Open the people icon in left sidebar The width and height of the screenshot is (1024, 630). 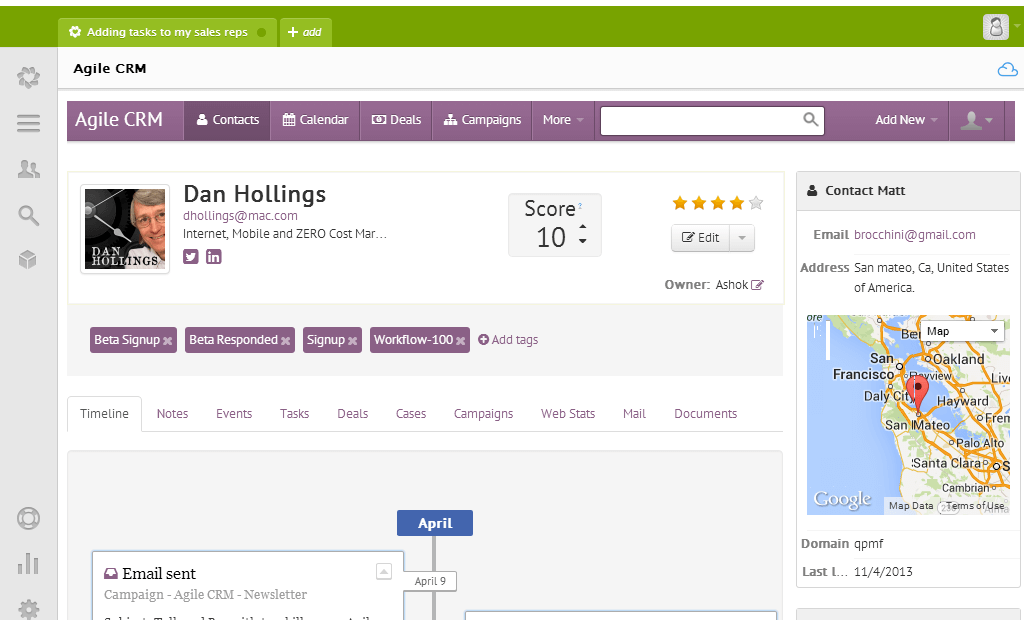pyautogui.click(x=28, y=169)
